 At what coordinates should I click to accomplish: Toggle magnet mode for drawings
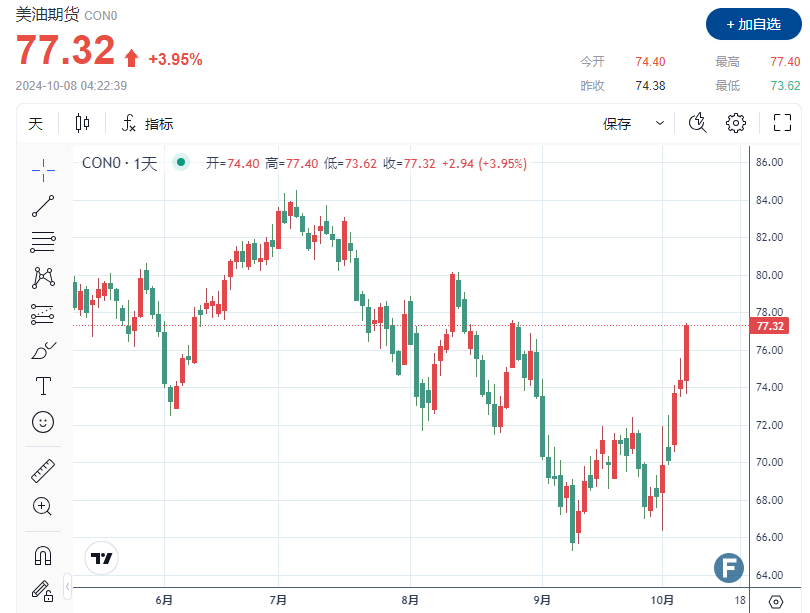43,554
